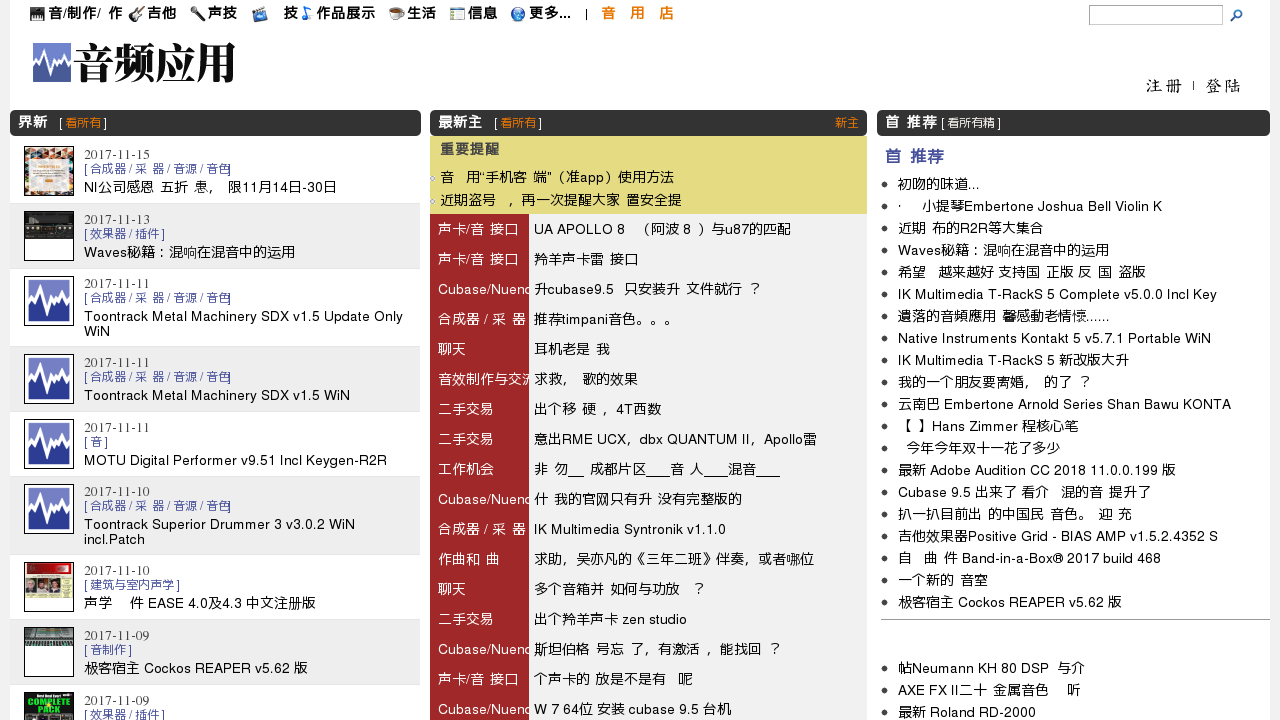Image resolution: width=1280 pixels, height=720 pixels.
Task: Open recommended Embertone Joshua Bell Violin
Action: click(1030, 206)
